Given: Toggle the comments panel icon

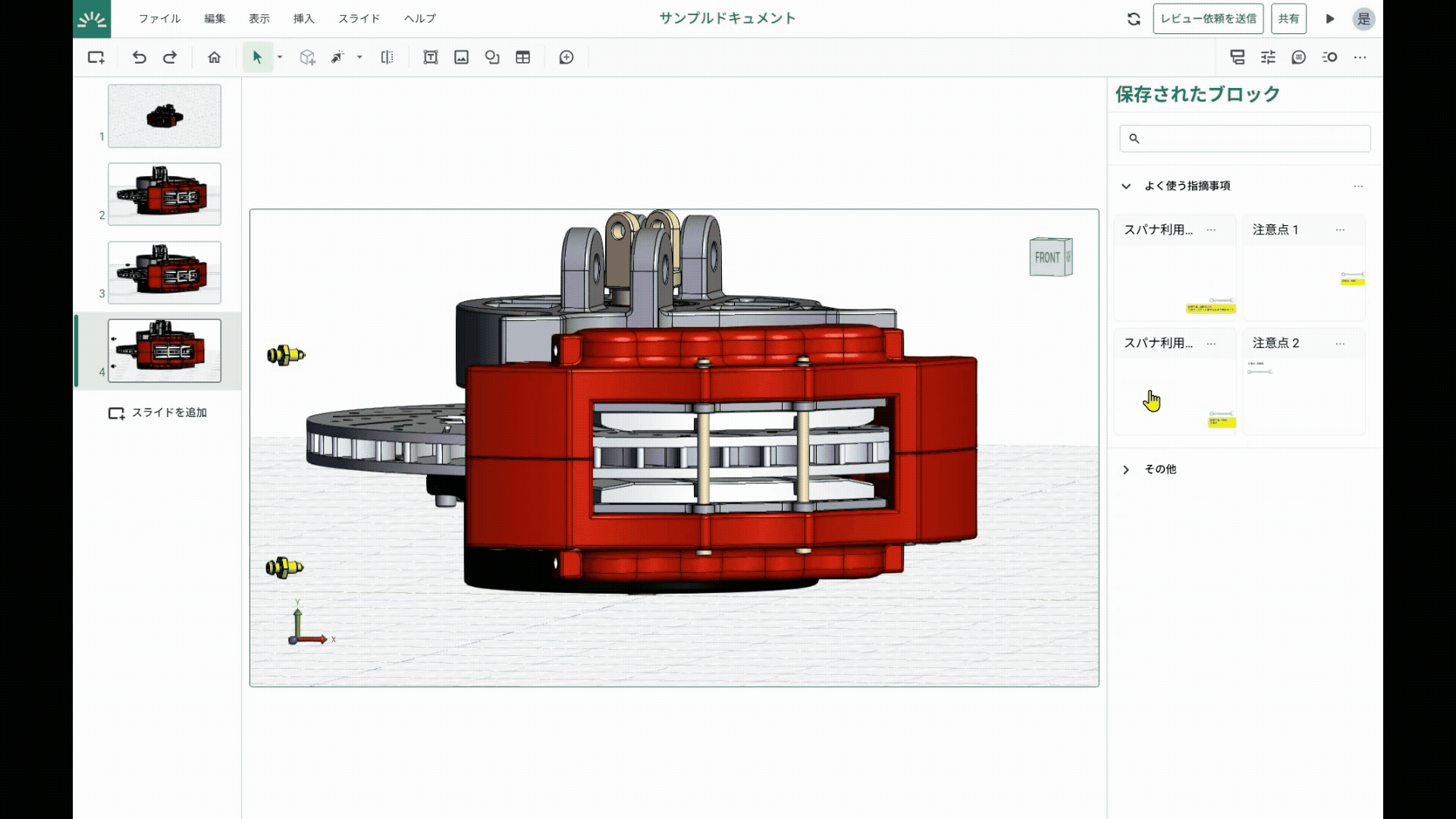Looking at the screenshot, I should [x=1298, y=58].
